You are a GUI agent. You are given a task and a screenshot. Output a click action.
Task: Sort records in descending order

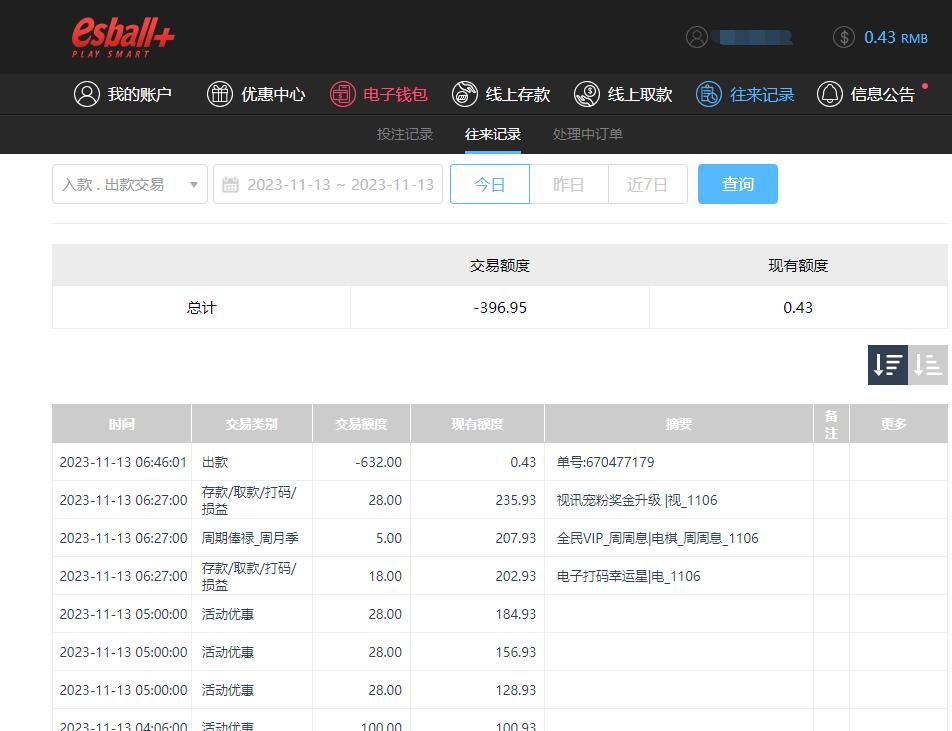coord(888,365)
